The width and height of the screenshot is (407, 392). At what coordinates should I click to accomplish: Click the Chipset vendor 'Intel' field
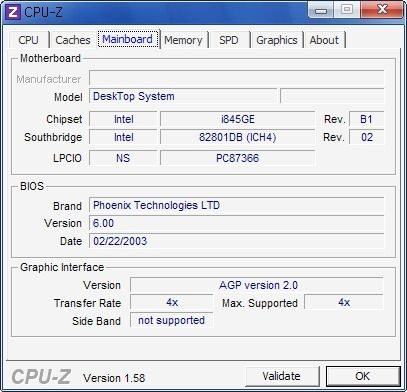(123, 119)
